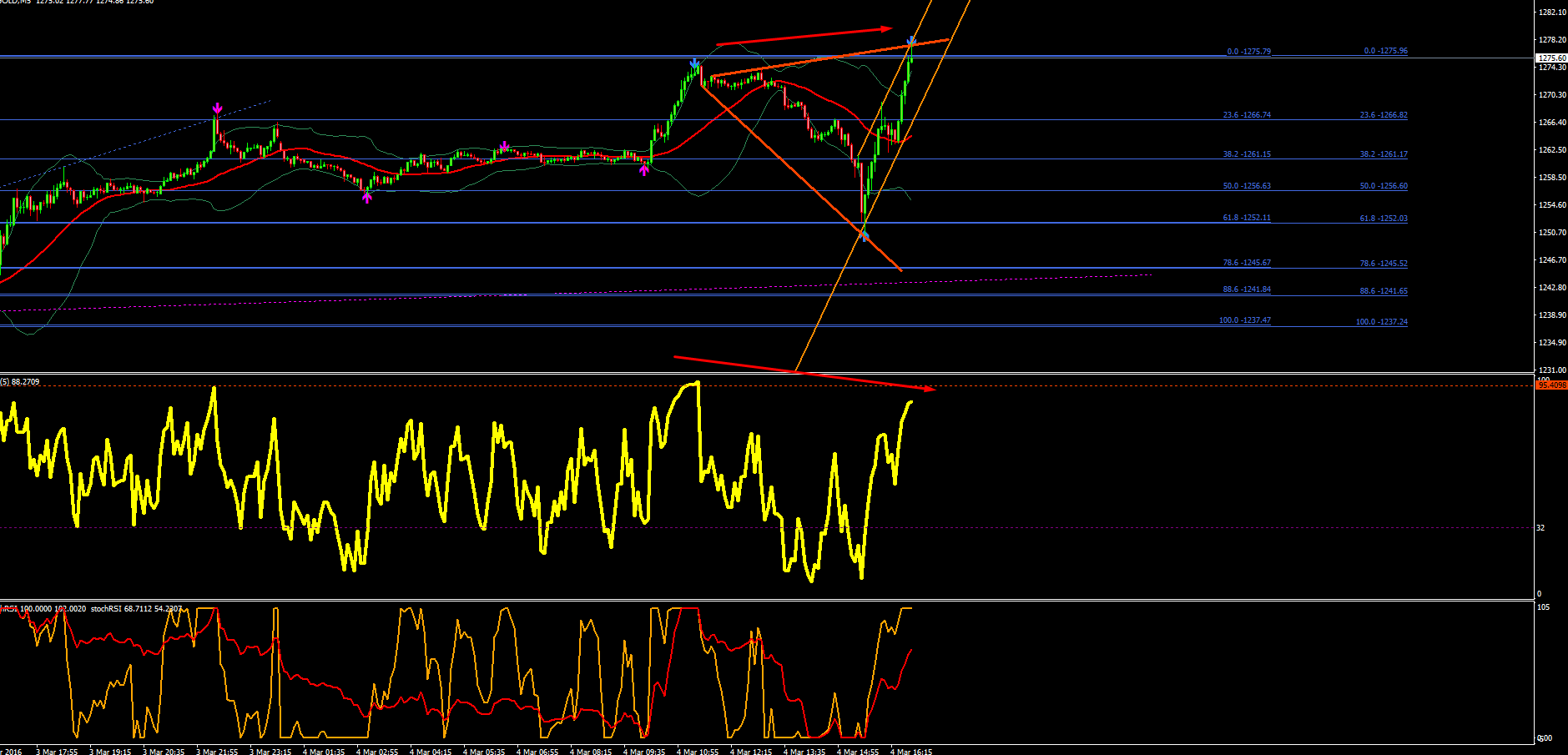Select the blue up arrow at the 1252 low
Image resolution: width=1568 pixels, height=755 pixels.
(x=865, y=236)
